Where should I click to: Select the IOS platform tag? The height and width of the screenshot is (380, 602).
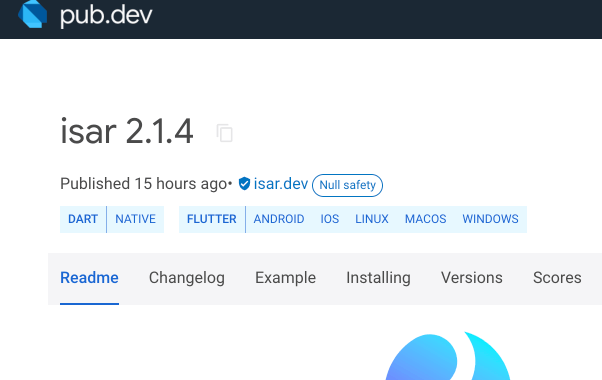tap(330, 219)
